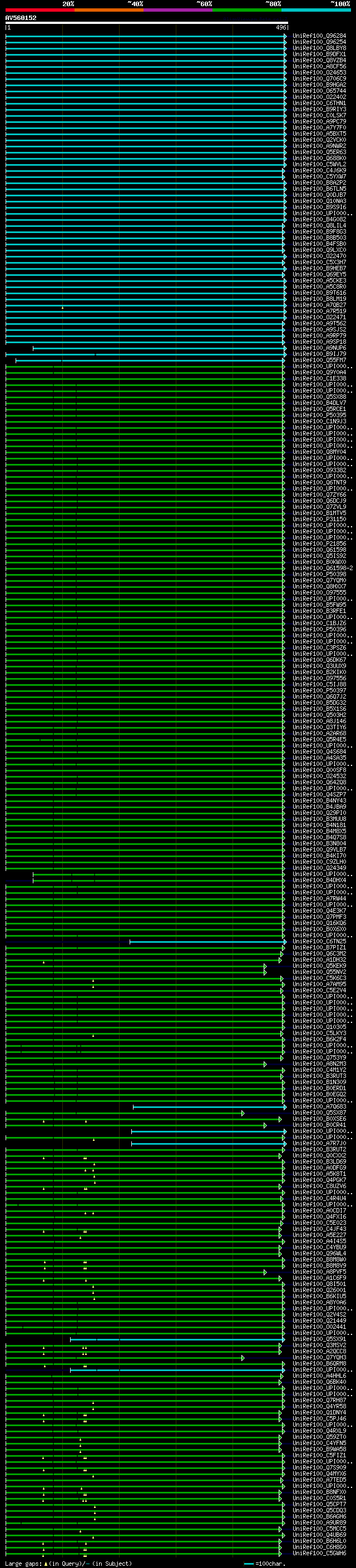
Task: Select label UniRef100_P31150
Action: [319, 519]
